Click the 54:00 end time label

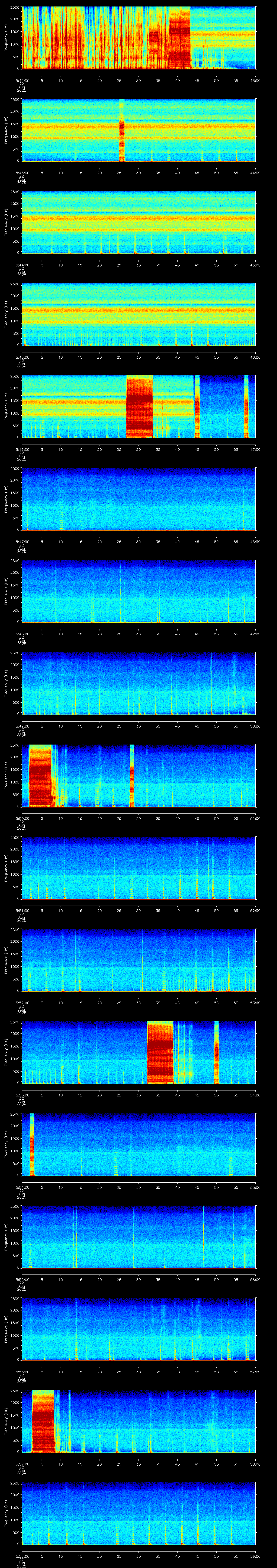click(255, 1095)
